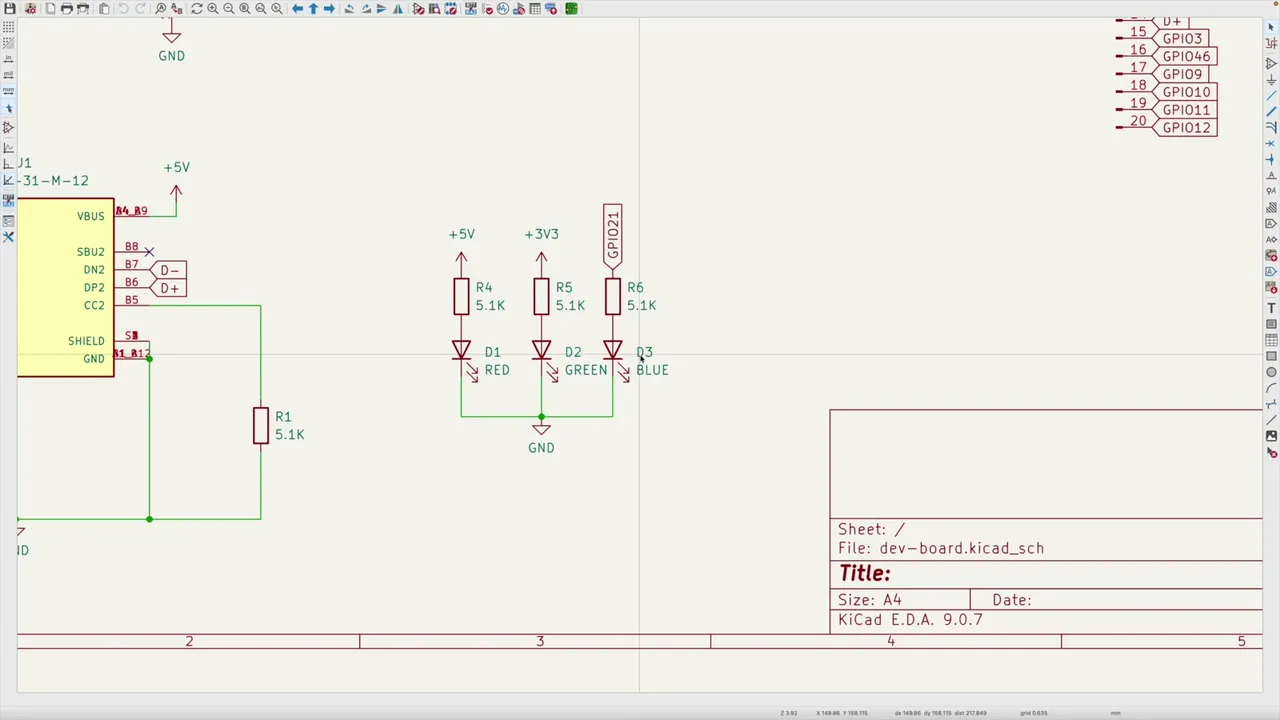
Task: Toggle showing hidden pins
Action: click(9, 128)
